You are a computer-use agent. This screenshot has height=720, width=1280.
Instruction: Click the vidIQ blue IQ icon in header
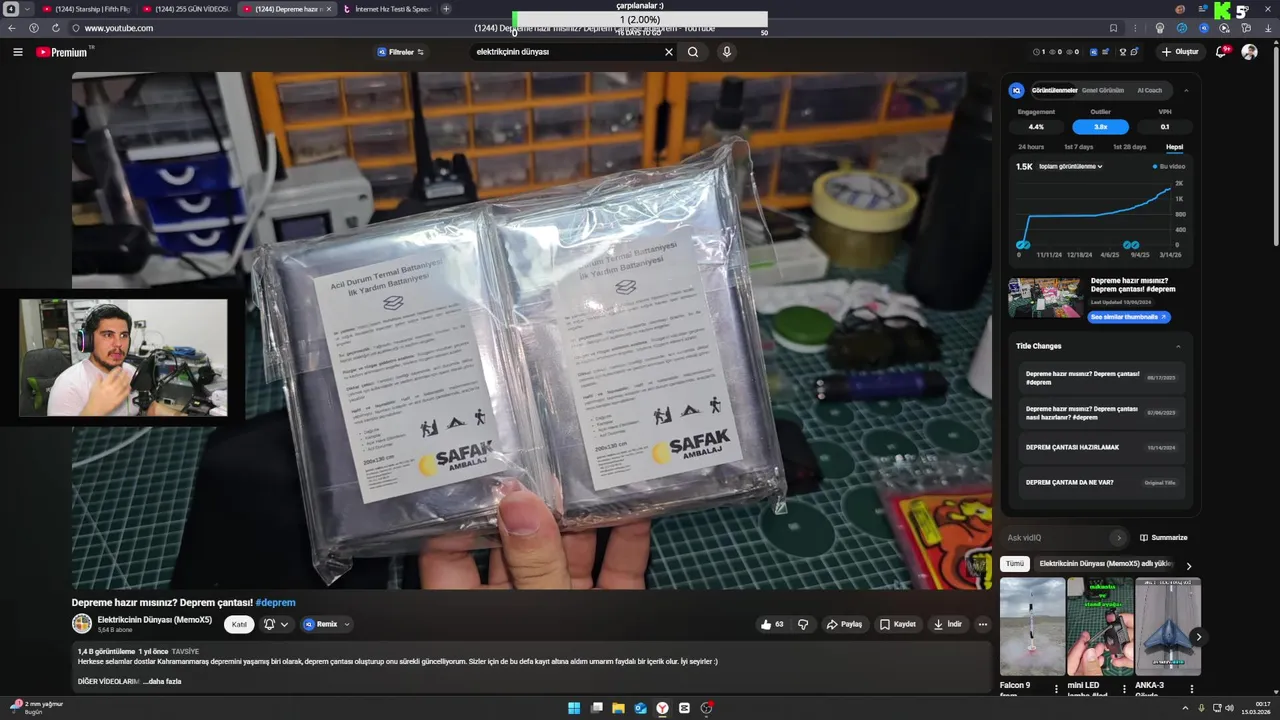tap(1093, 52)
